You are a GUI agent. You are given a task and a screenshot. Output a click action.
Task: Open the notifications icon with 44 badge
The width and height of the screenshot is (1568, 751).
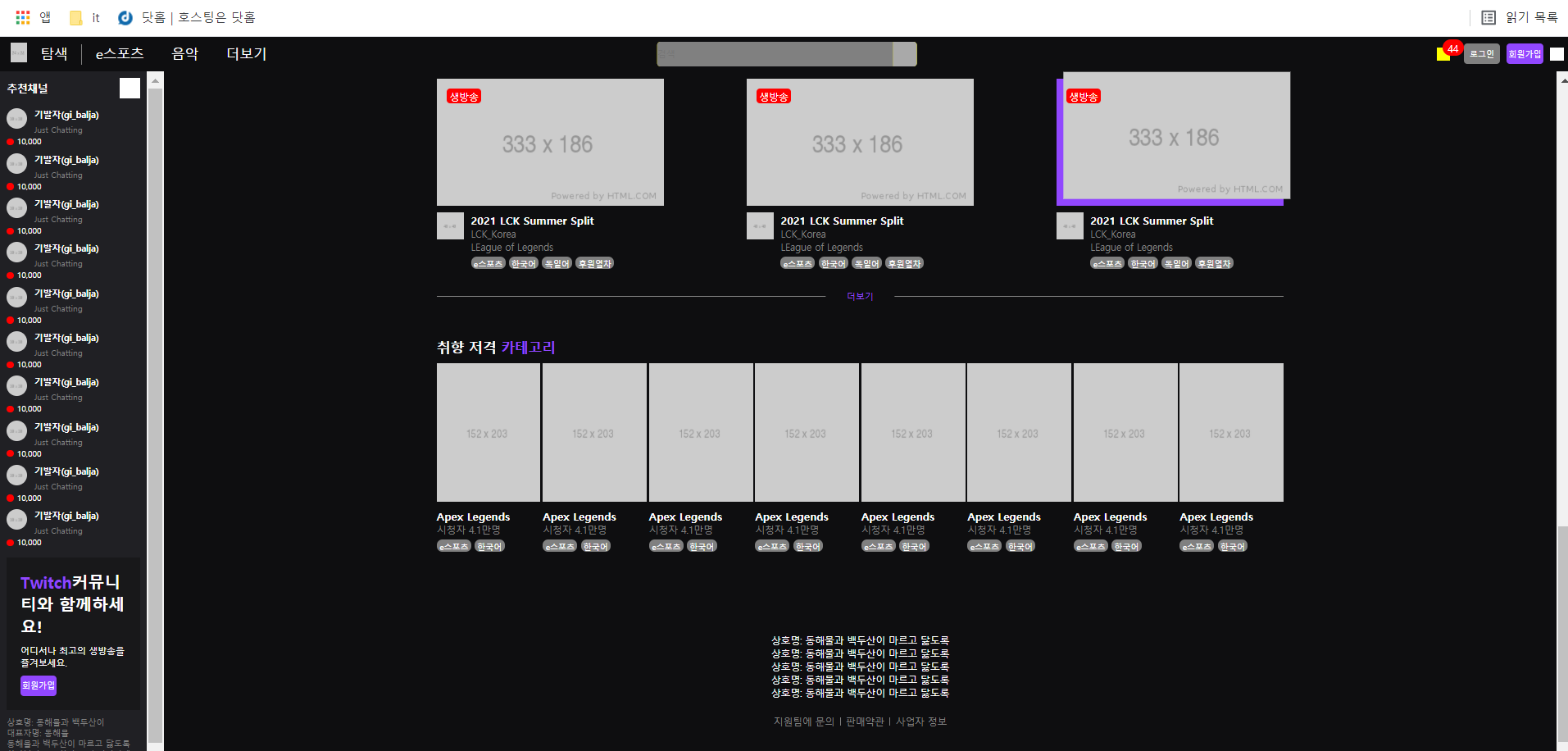pos(1444,53)
